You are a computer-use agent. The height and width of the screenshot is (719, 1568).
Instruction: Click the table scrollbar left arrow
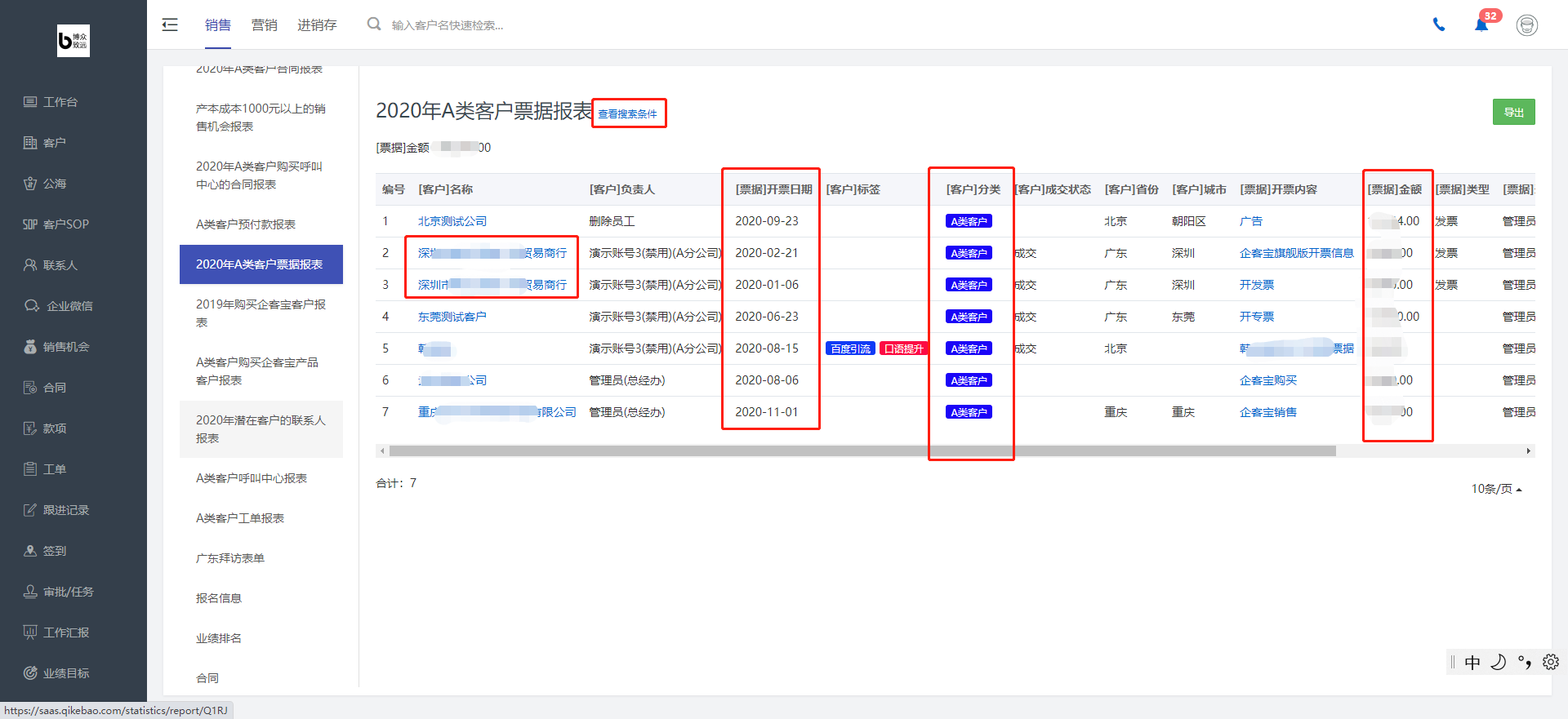[382, 450]
